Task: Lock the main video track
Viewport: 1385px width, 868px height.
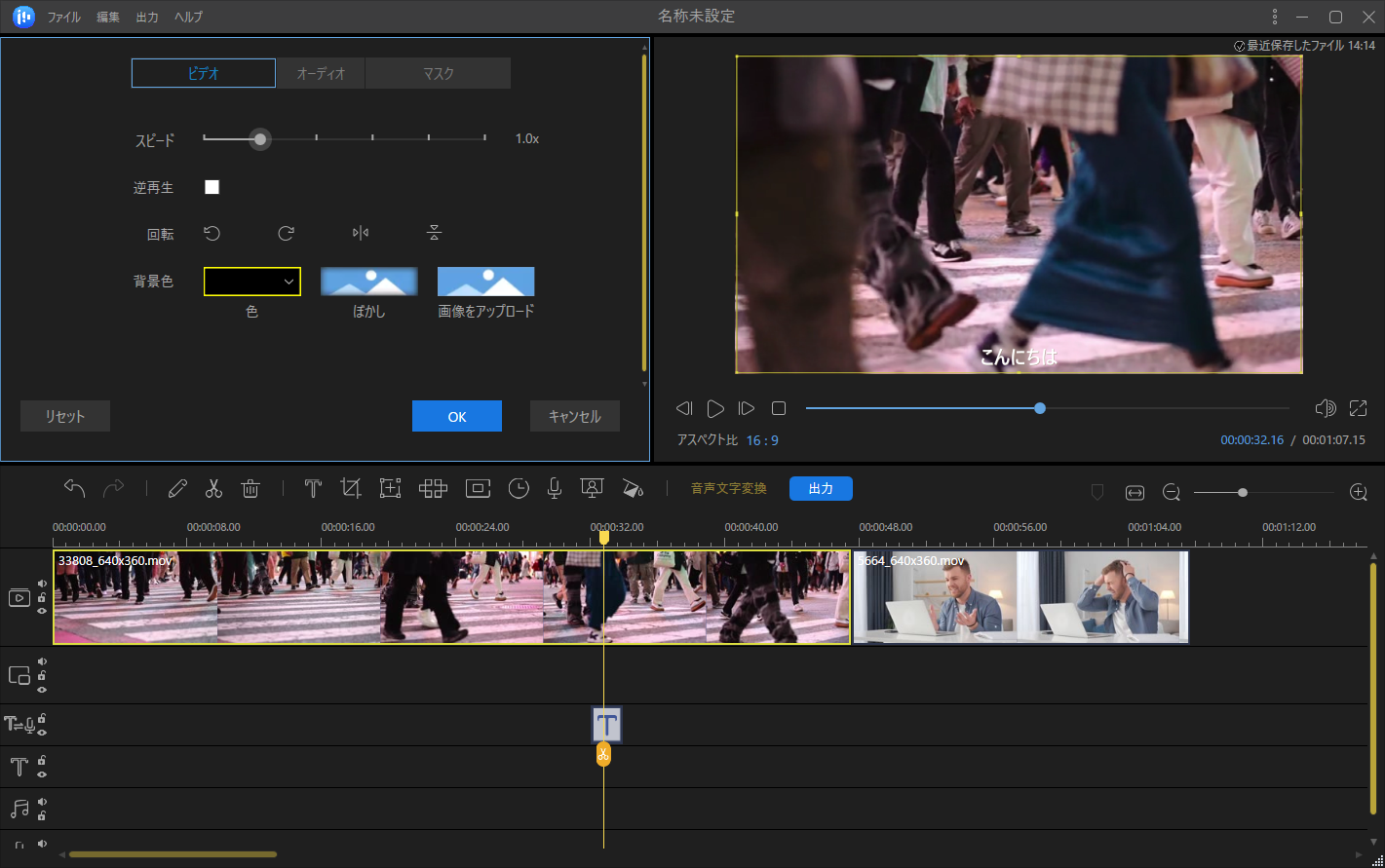Action: point(42,597)
